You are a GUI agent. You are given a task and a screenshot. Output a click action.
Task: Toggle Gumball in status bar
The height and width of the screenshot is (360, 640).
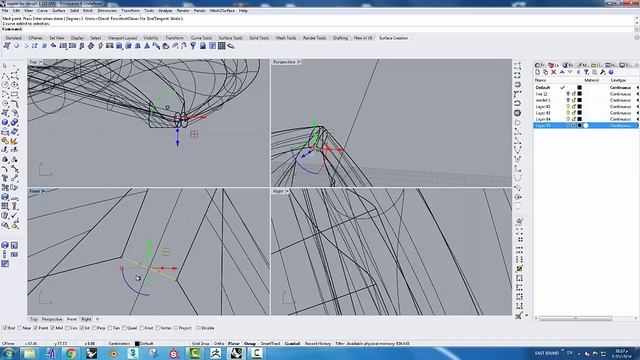pos(292,344)
